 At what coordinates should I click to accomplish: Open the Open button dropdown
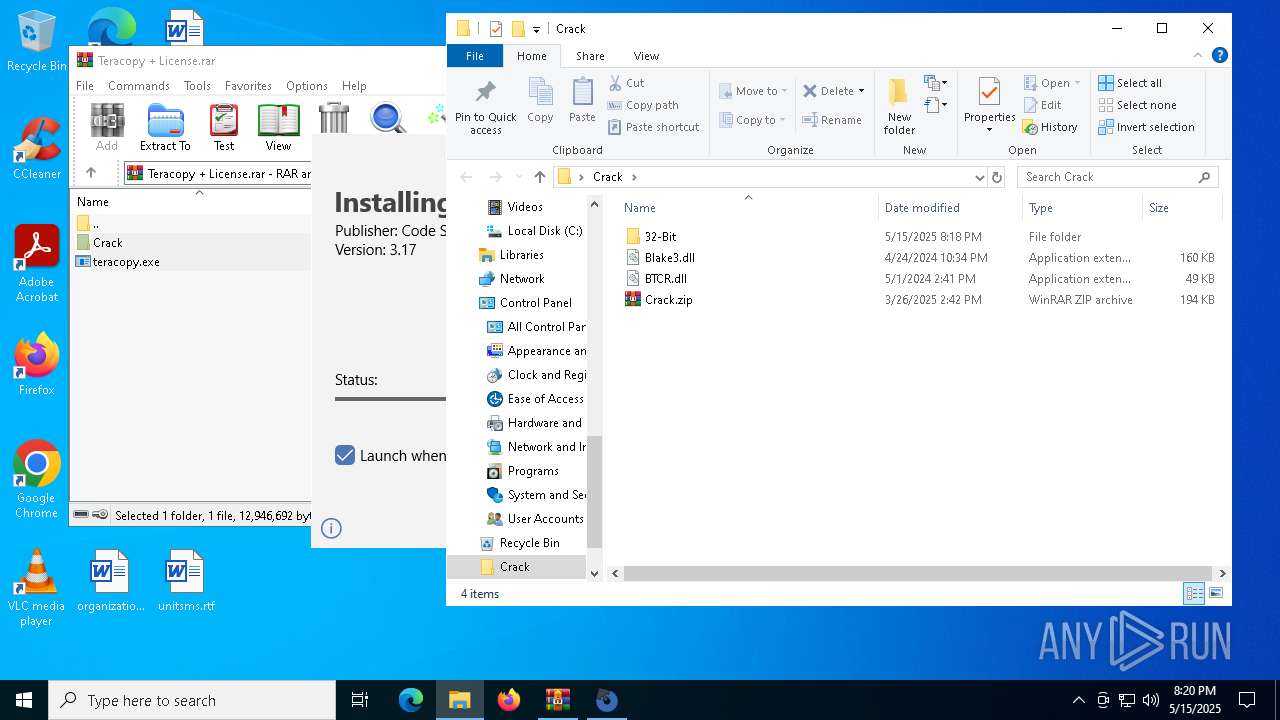coord(1077,83)
